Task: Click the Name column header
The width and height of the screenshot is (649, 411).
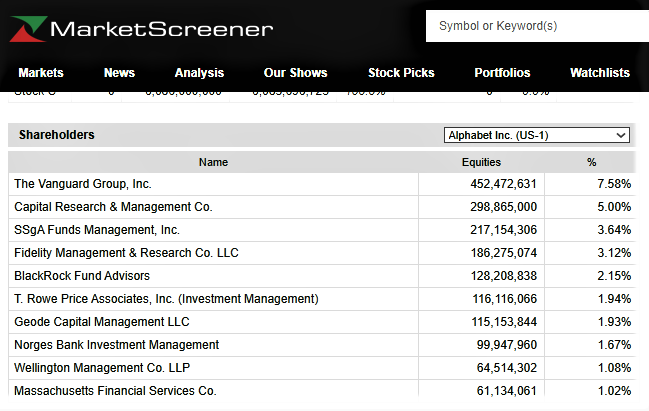Action: coord(213,162)
